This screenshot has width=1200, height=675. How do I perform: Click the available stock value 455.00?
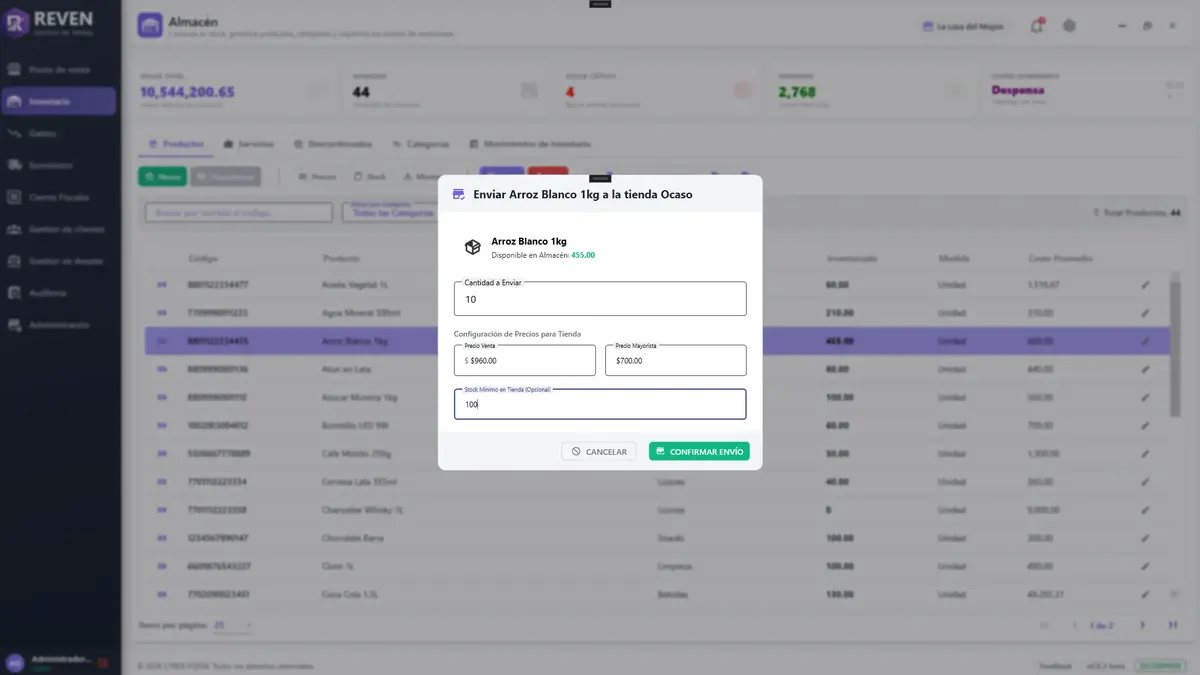click(583, 255)
